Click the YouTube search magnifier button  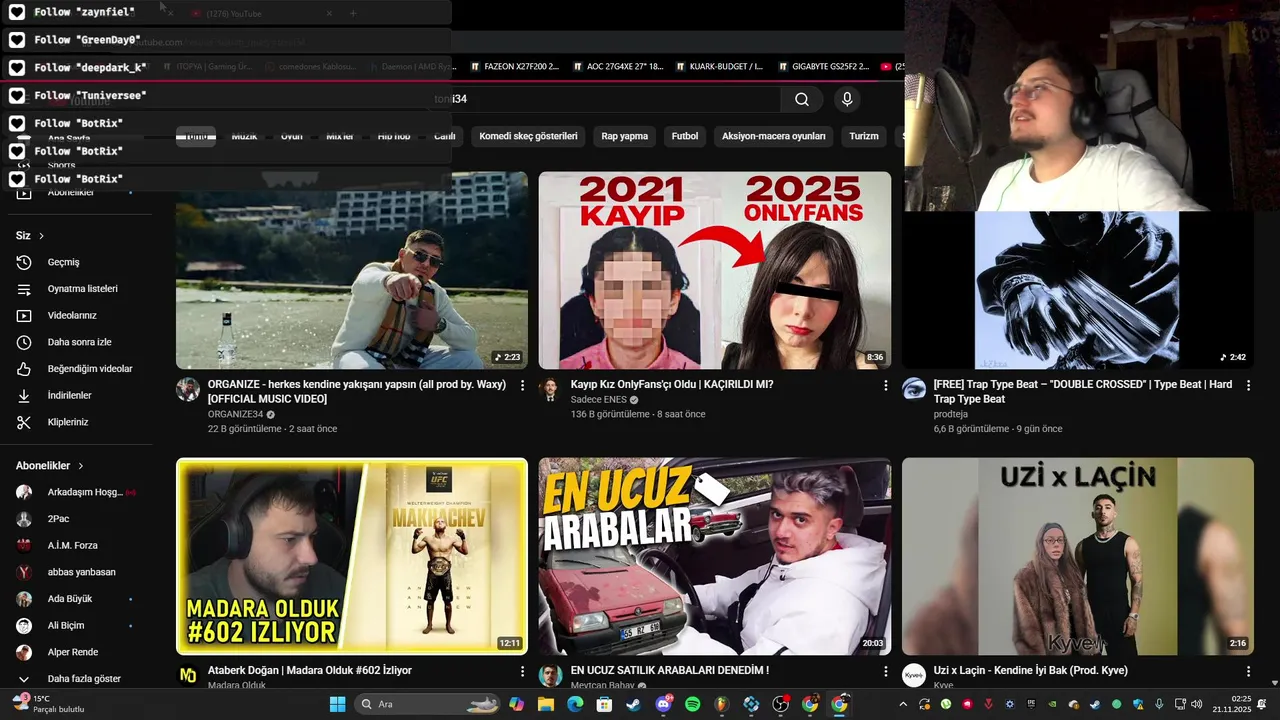(802, 99)
